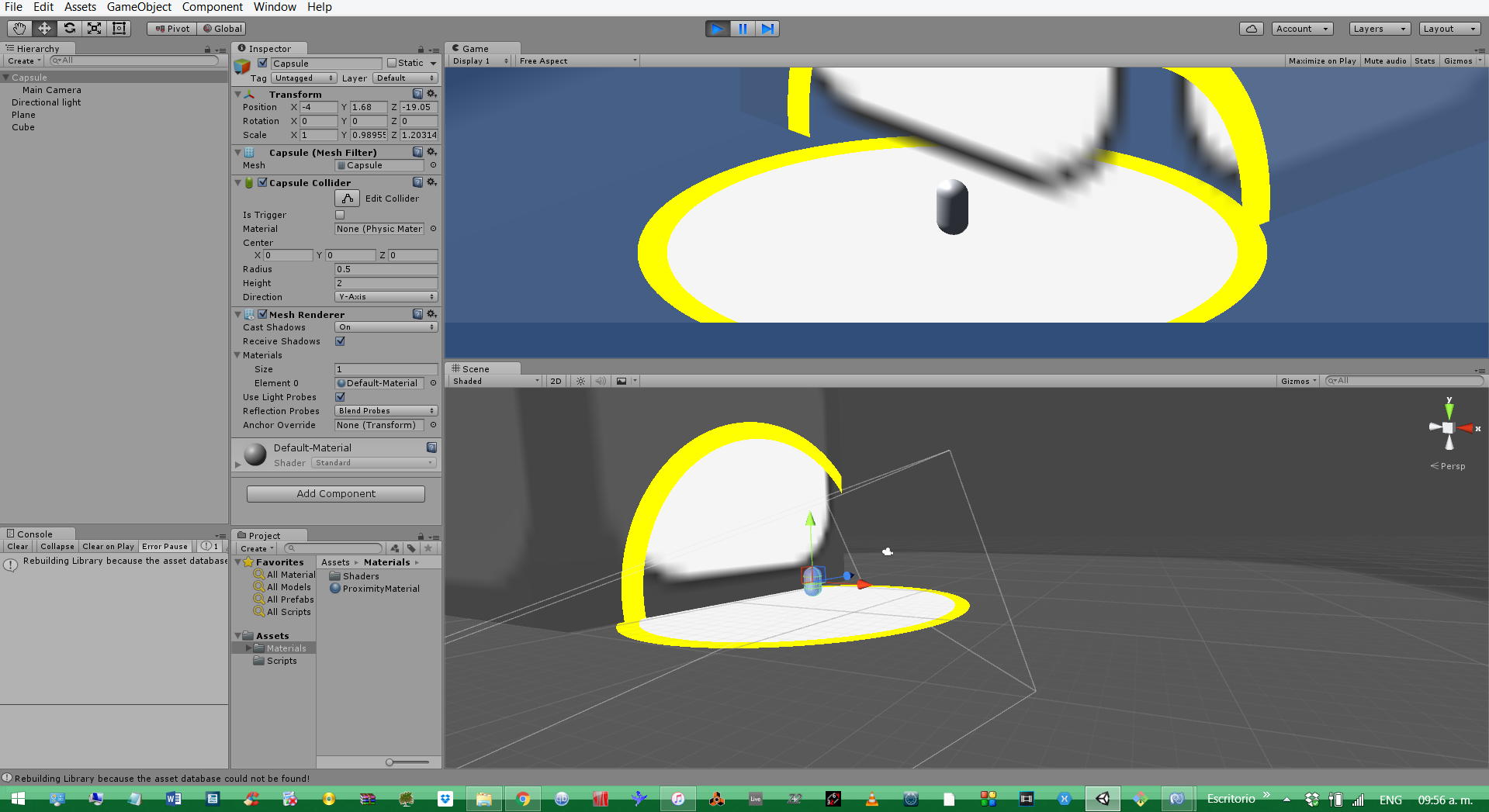This screenshot has height=812, width=1489.
Task: Click the scene orientation gizmo cube
Action: point(1448,427)
